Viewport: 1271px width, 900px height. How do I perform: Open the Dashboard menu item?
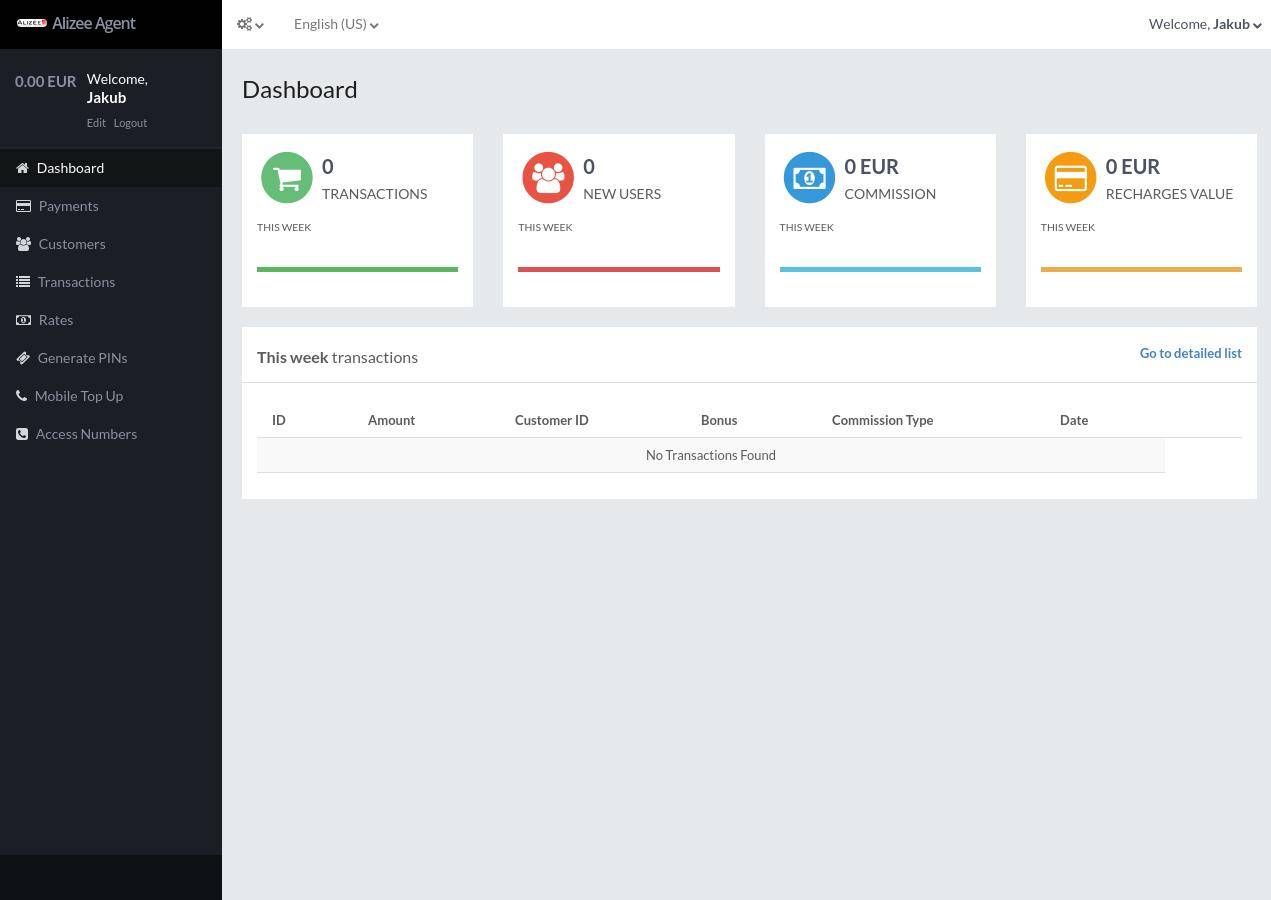pyautogui.click(x=111, y=168)
